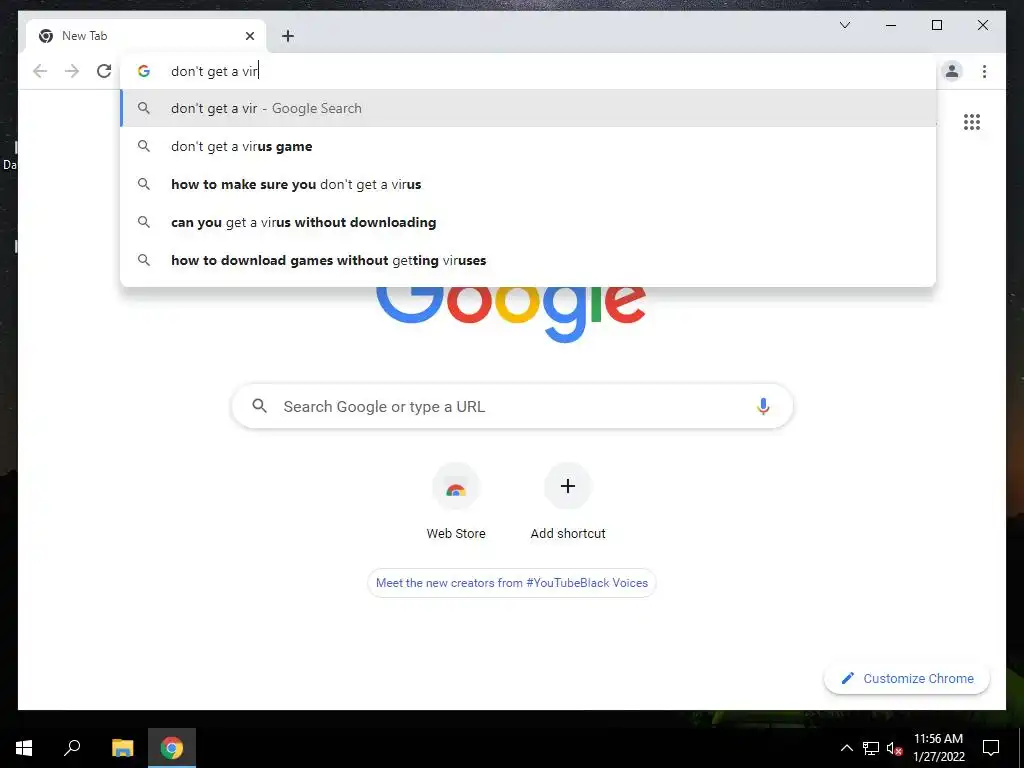Show hidden system tray icons

coord(846,748)
